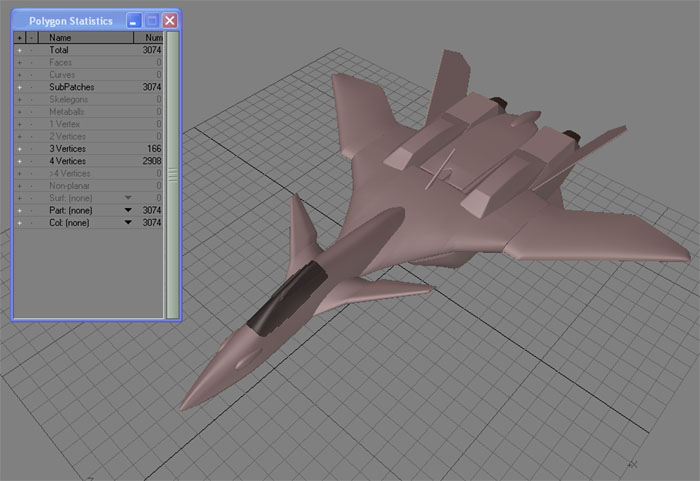Click the 3074 count in SubPatches row
700x481 pixels.
152,87
